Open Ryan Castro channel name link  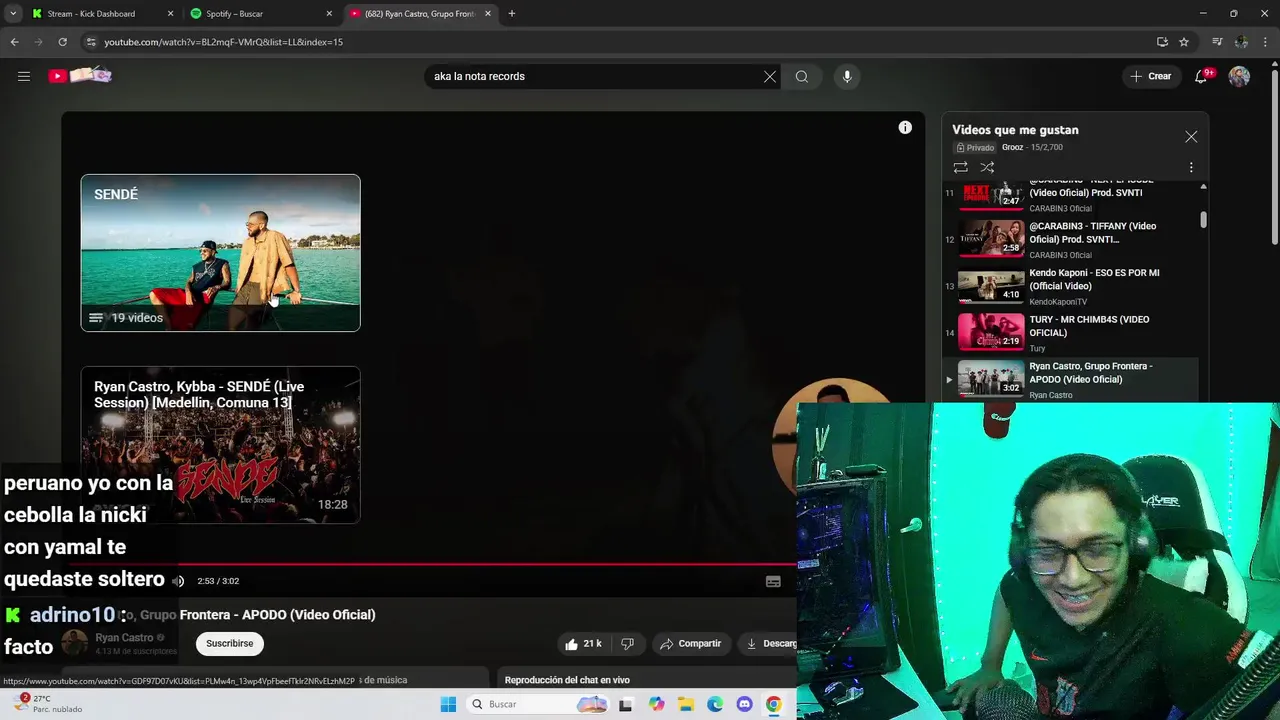[124, 637]
